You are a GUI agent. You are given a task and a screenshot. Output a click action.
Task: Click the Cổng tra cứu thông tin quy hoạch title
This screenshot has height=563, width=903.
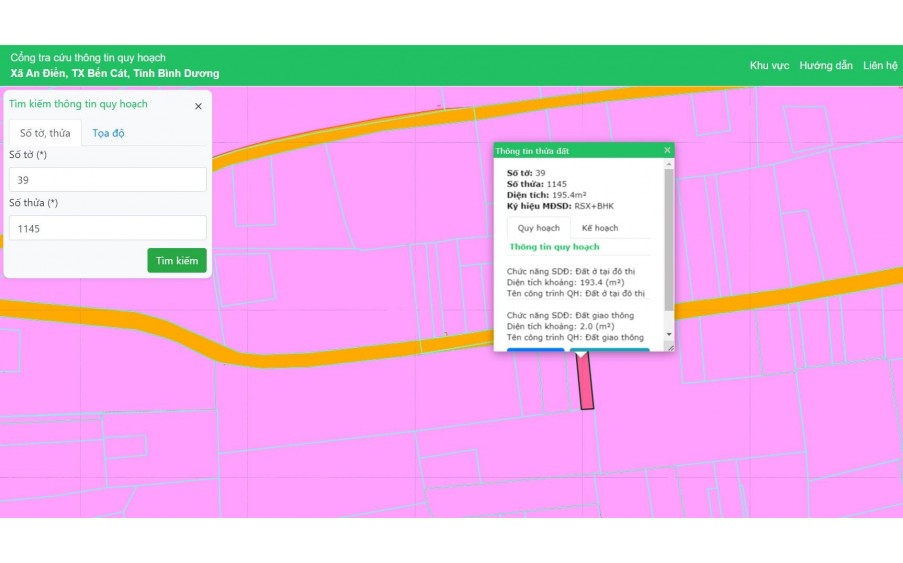88,58
